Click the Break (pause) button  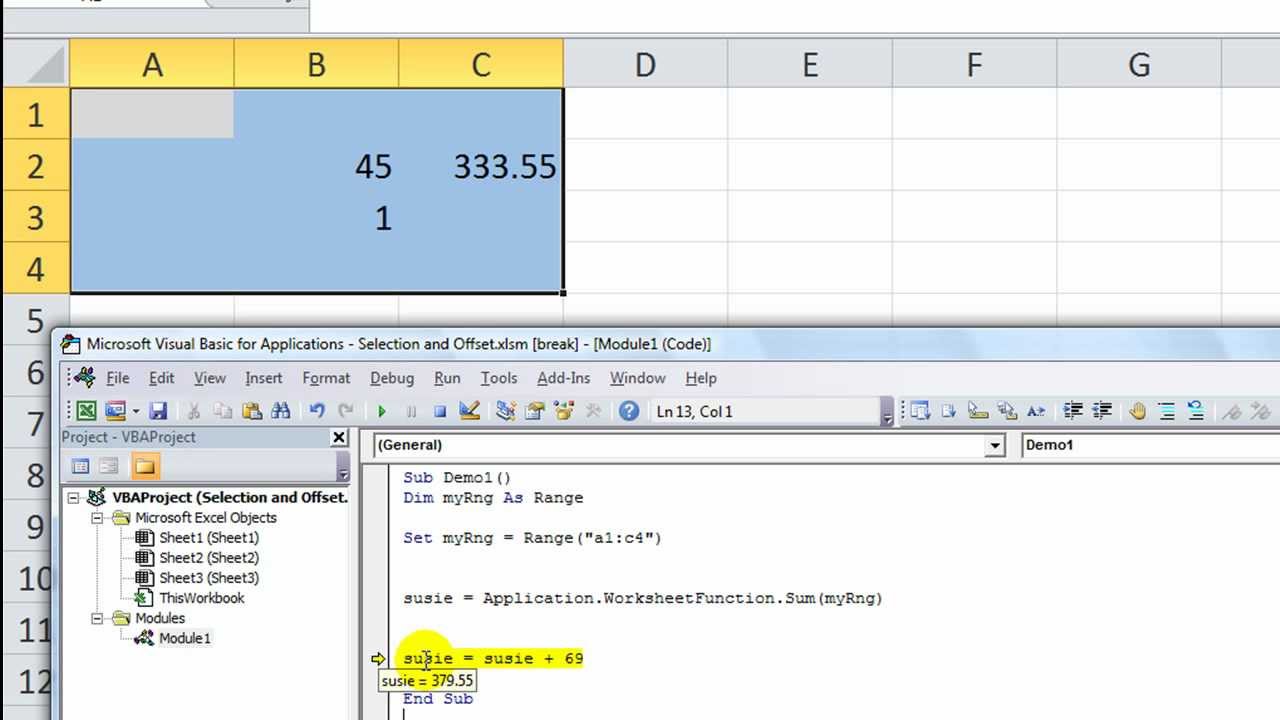(x=411, y=411)
